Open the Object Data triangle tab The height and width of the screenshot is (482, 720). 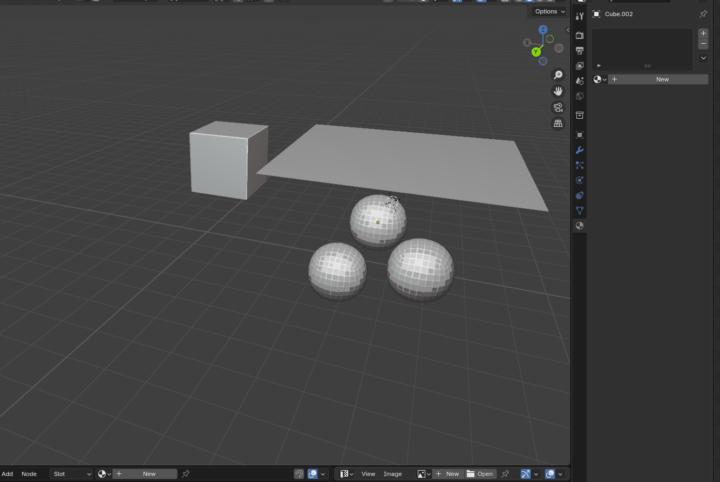(579, 211)
